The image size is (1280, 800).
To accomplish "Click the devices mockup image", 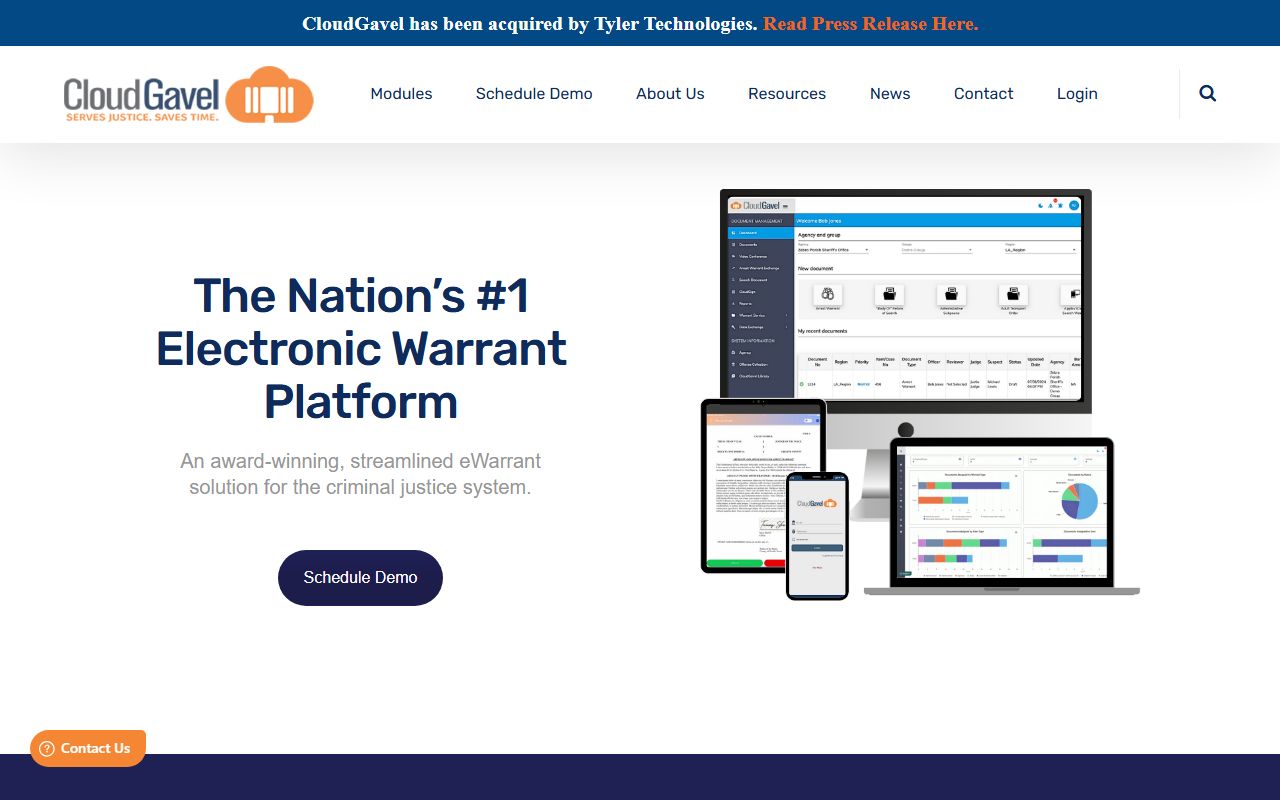I will 920,394.
